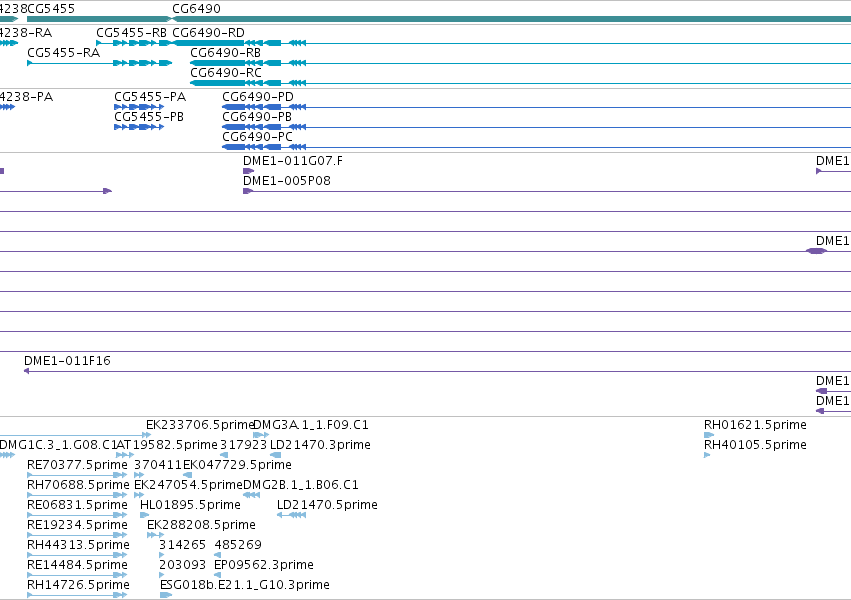Click transcript CG5455-RB
Screen dimensions: 851x600
pos(134,43)
